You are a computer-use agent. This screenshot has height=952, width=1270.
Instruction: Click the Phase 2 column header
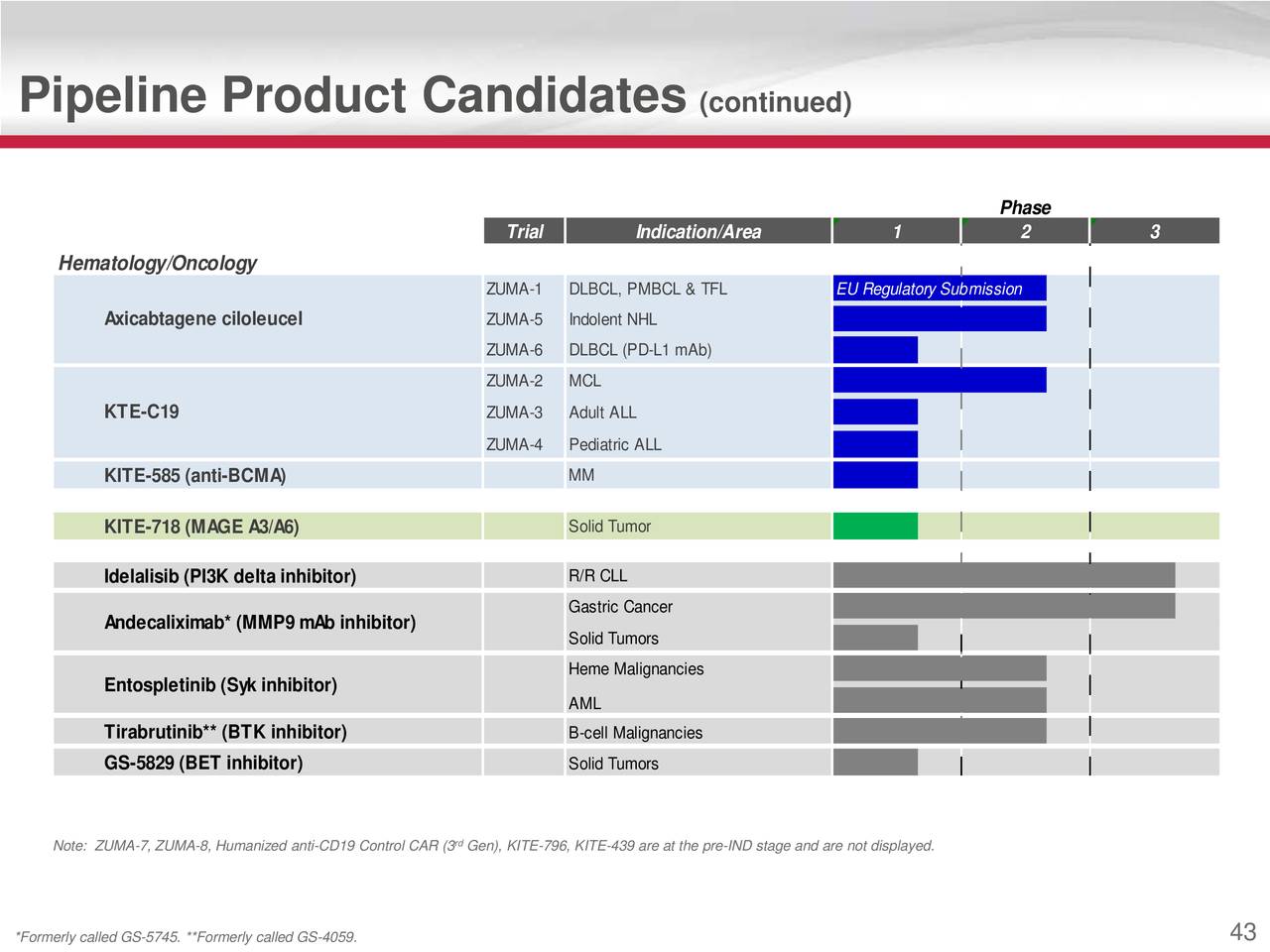(1025, 231)
